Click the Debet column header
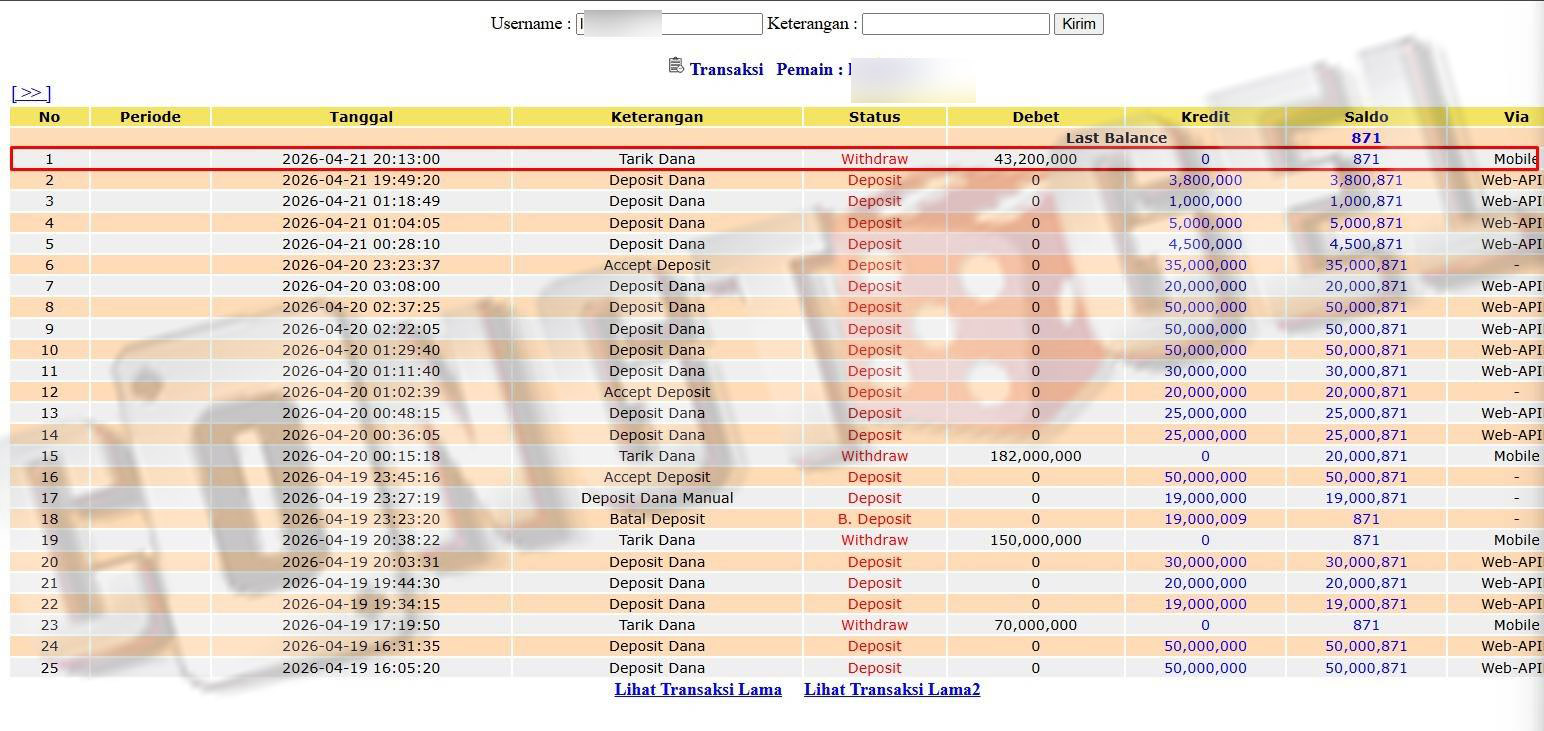1544x731 pixels. click(1035, 117)
